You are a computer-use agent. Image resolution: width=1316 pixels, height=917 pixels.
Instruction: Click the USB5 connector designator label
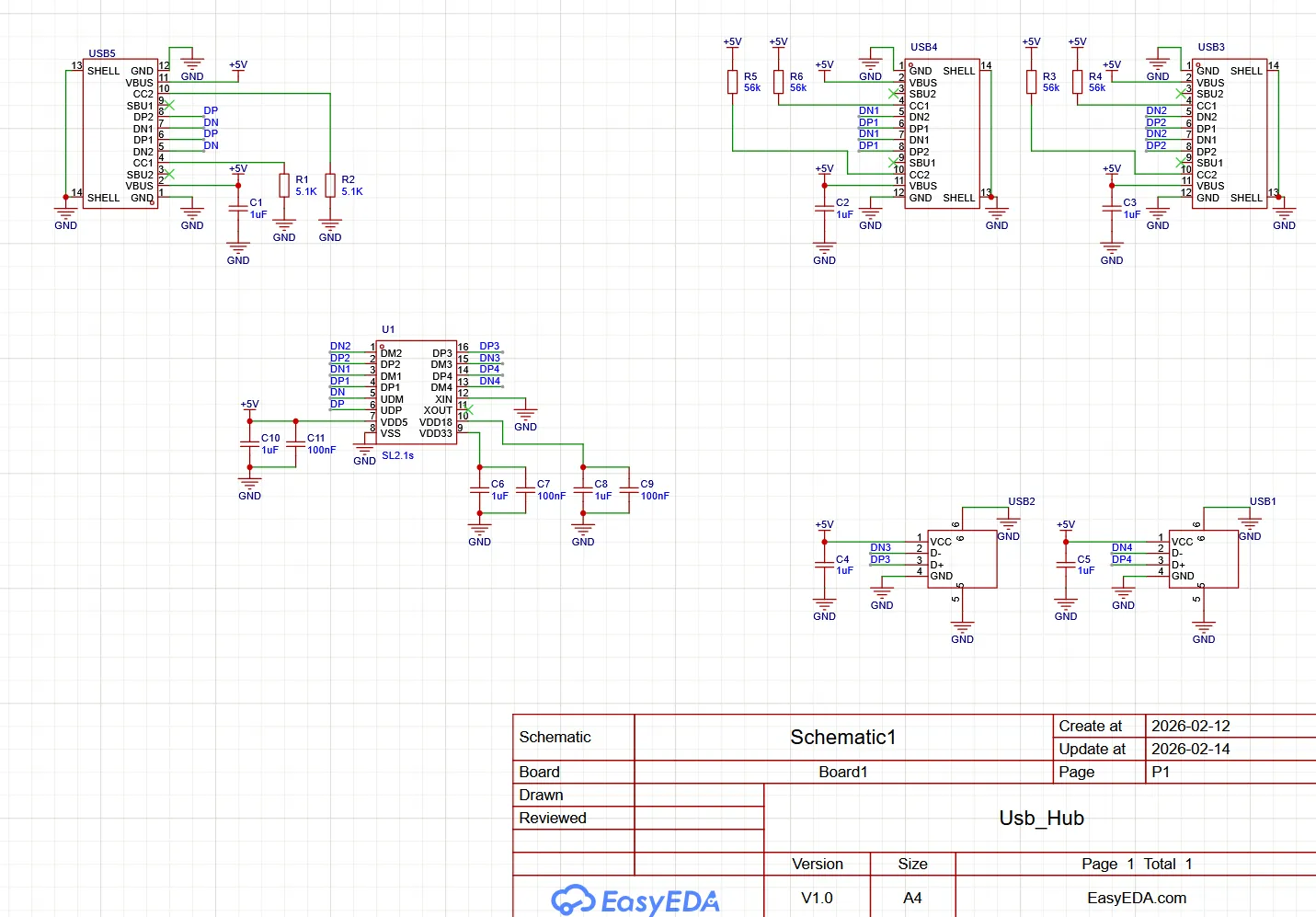pyautogui.click(x=102, y=54)
